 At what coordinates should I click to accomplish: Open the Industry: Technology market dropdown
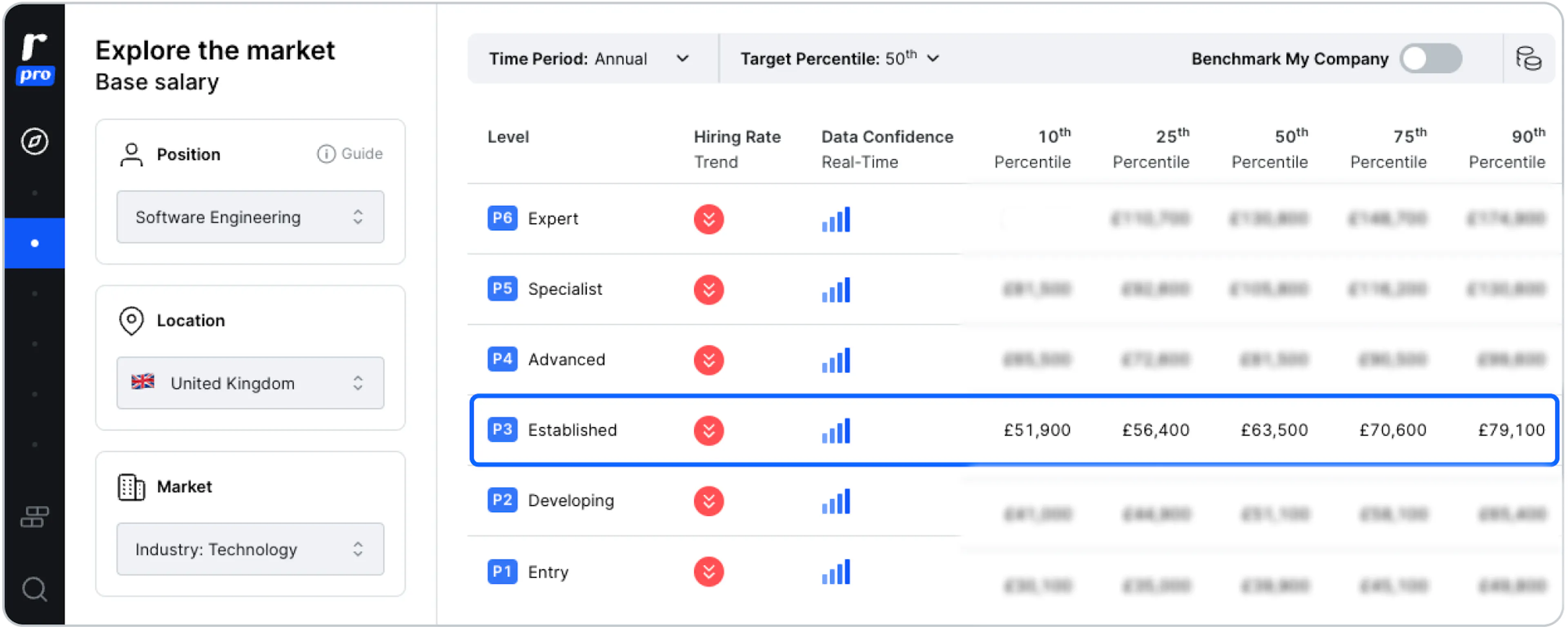[250, 549]
